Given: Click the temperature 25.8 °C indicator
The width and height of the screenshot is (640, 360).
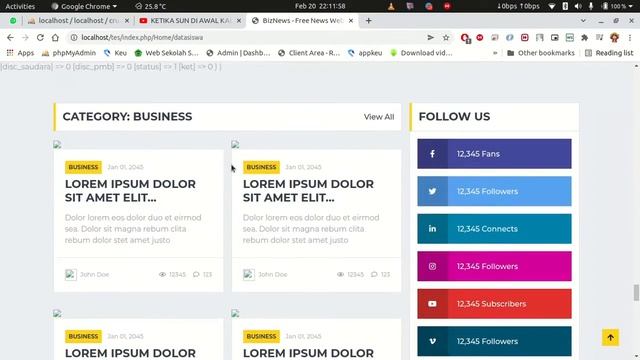Looking at the screenshot, I should point(151,6).
